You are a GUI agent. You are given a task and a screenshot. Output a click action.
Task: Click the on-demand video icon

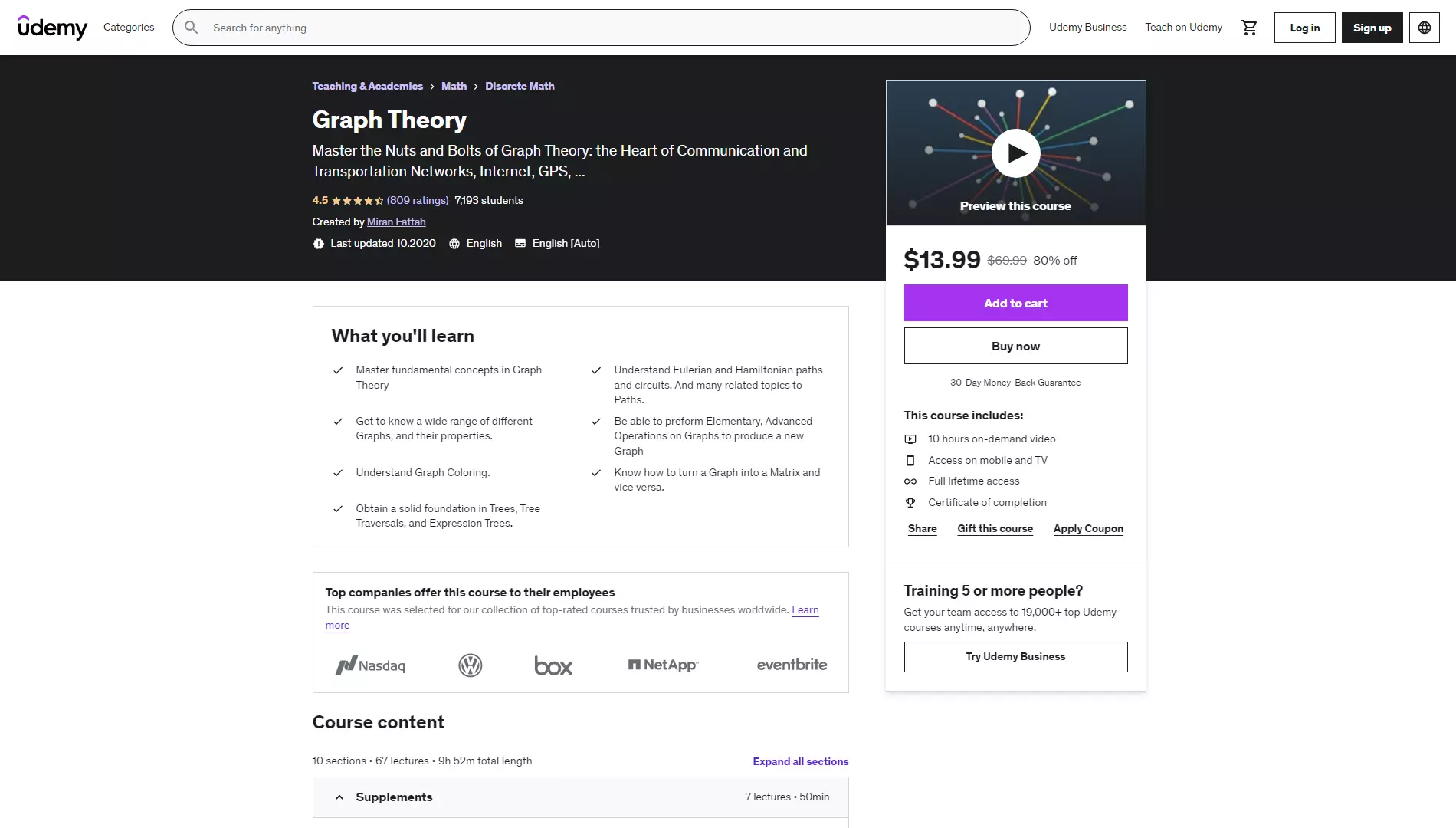click(910, 439)
